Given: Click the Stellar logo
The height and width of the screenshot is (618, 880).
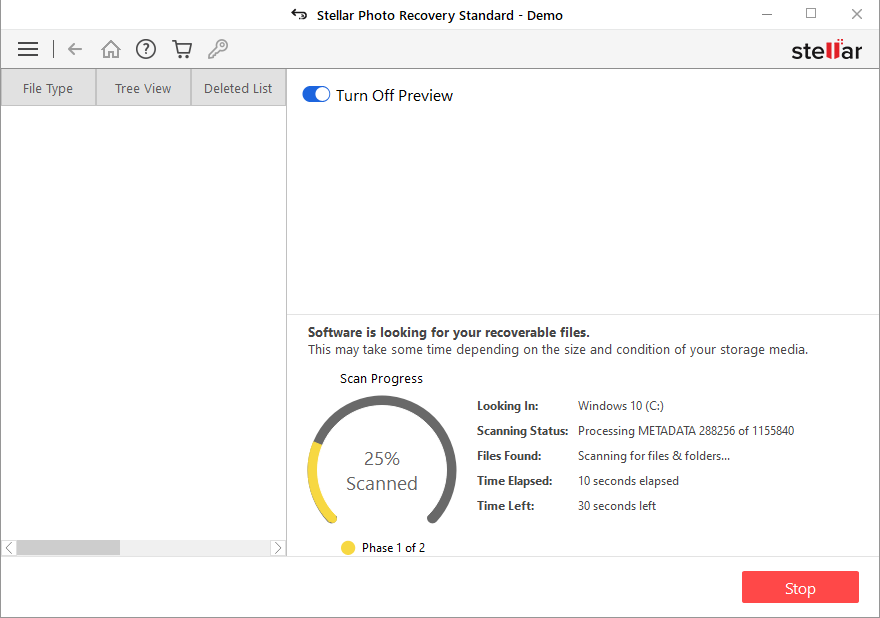Looking at the screenshot, I should click(826, 51).
